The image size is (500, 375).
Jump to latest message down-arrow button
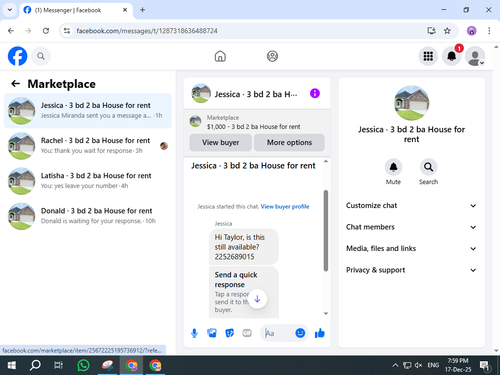[x=257, y=299]
